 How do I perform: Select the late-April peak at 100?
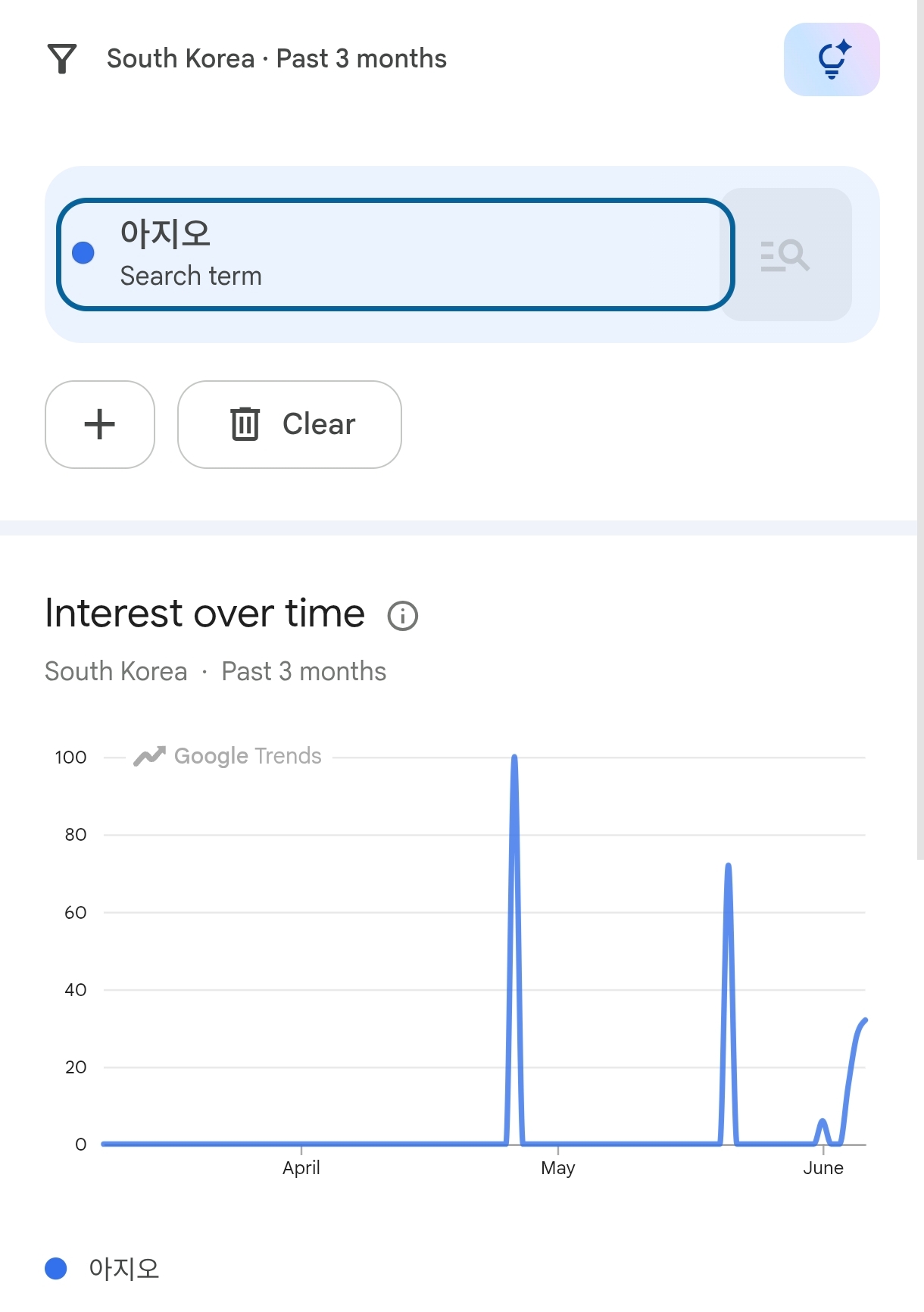(514, 758)
